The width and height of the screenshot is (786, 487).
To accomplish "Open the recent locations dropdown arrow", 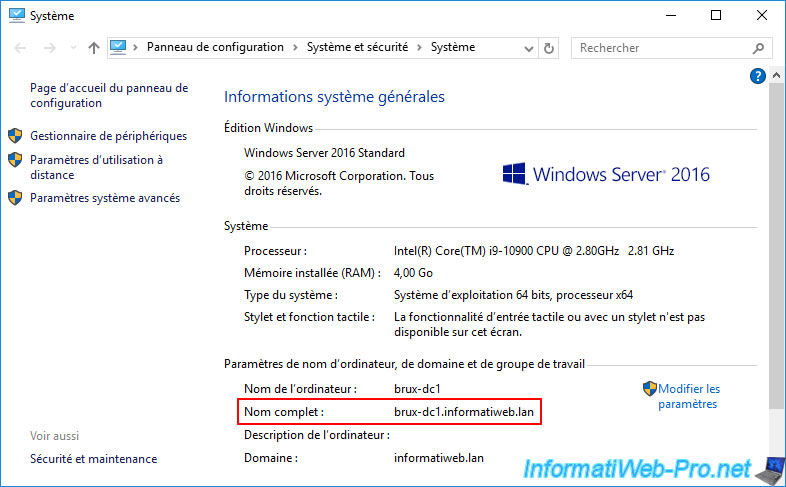I will 70,48.
